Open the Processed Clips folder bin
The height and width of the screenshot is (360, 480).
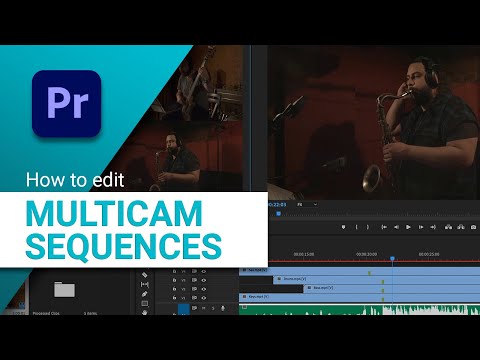(64, 289)
